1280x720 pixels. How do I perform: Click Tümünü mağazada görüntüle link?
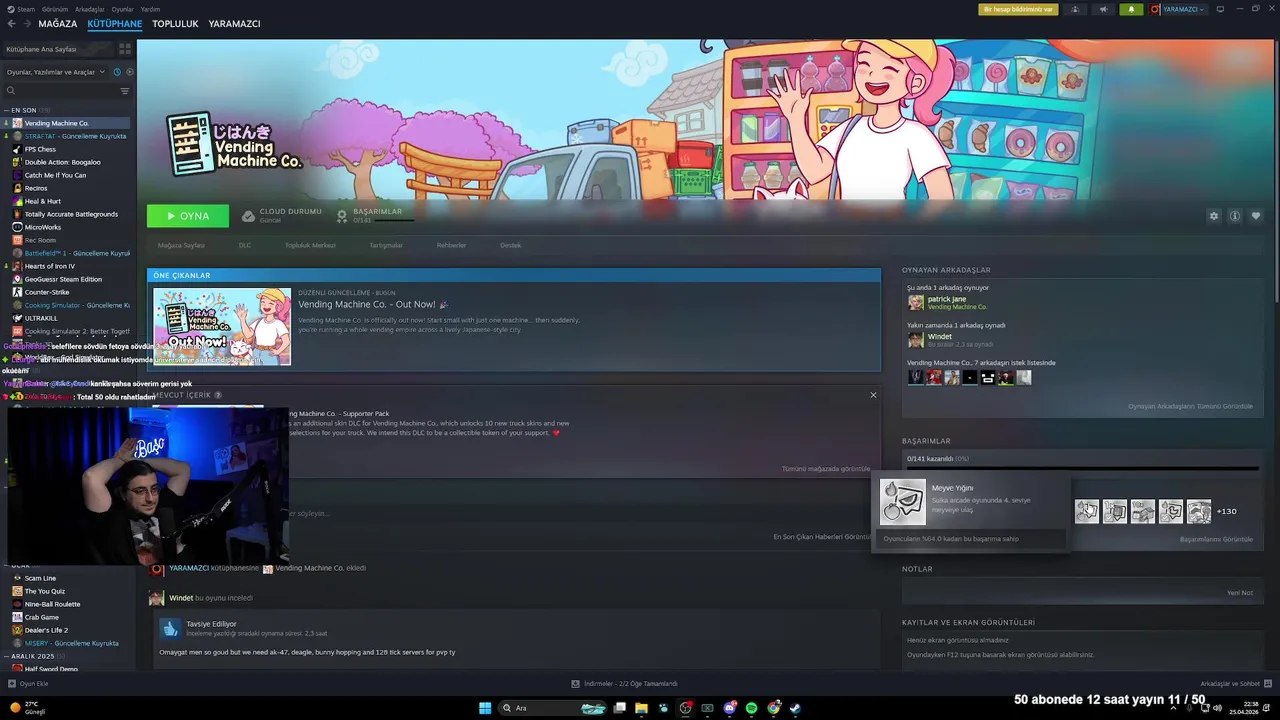[826, 469]
